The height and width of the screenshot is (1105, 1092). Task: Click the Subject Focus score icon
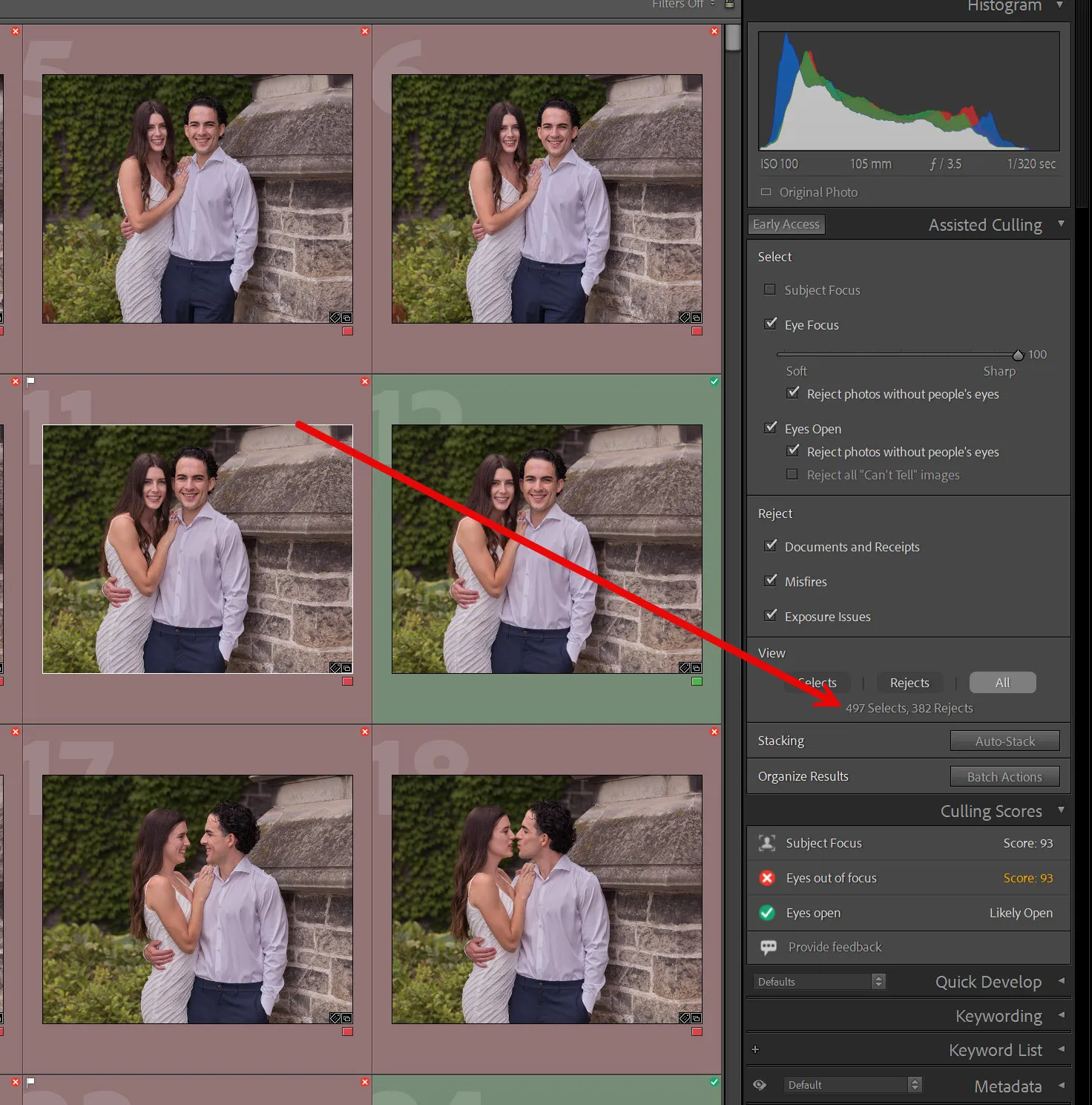767,843
